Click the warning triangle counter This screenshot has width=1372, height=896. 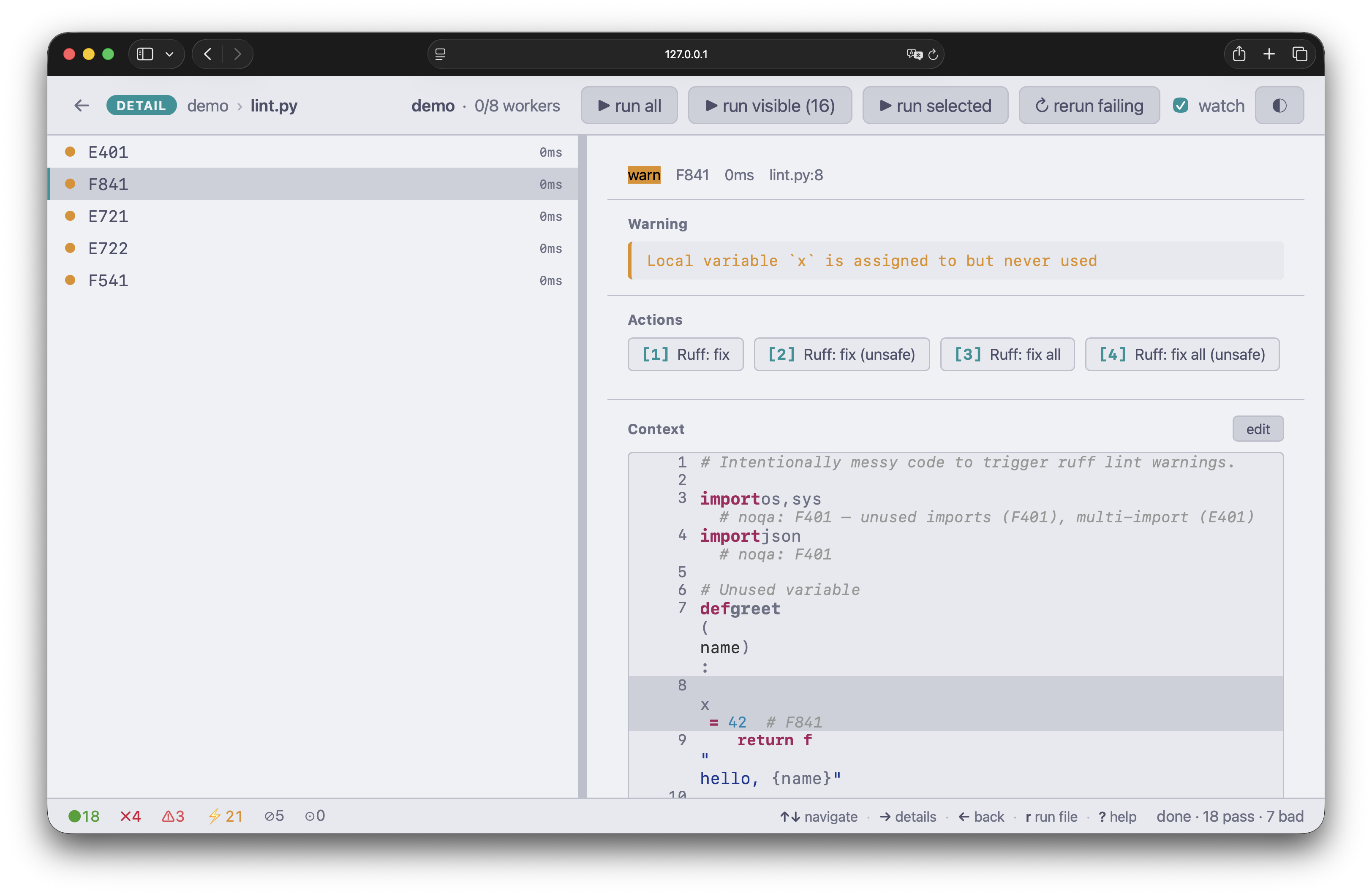(x=172, y=817)
